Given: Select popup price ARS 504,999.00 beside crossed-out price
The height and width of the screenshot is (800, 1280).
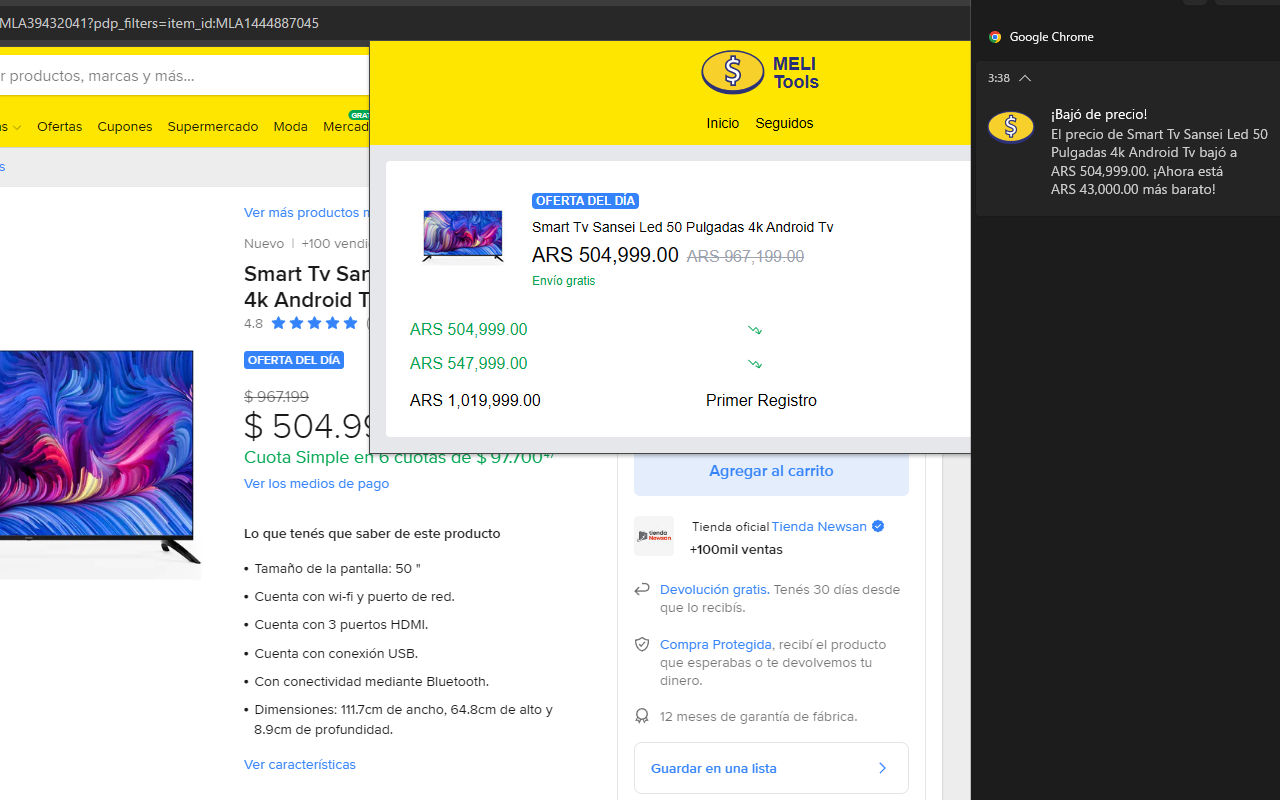Looking at the screenshot, I should [605, 255].
